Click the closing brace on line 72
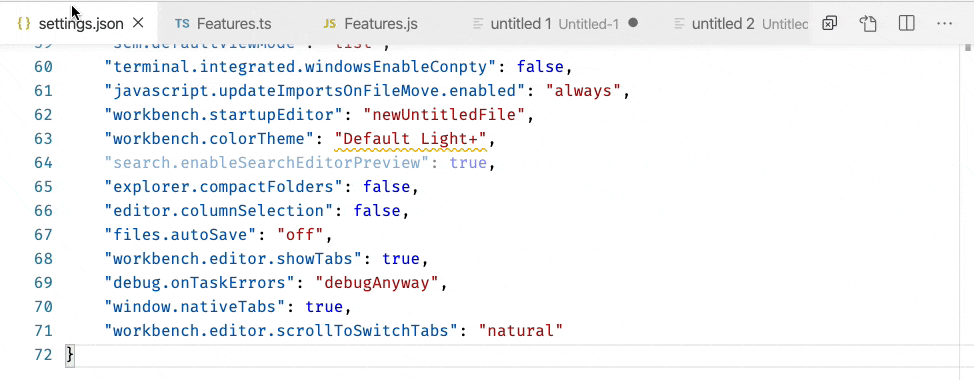 (x=70, y=355)
